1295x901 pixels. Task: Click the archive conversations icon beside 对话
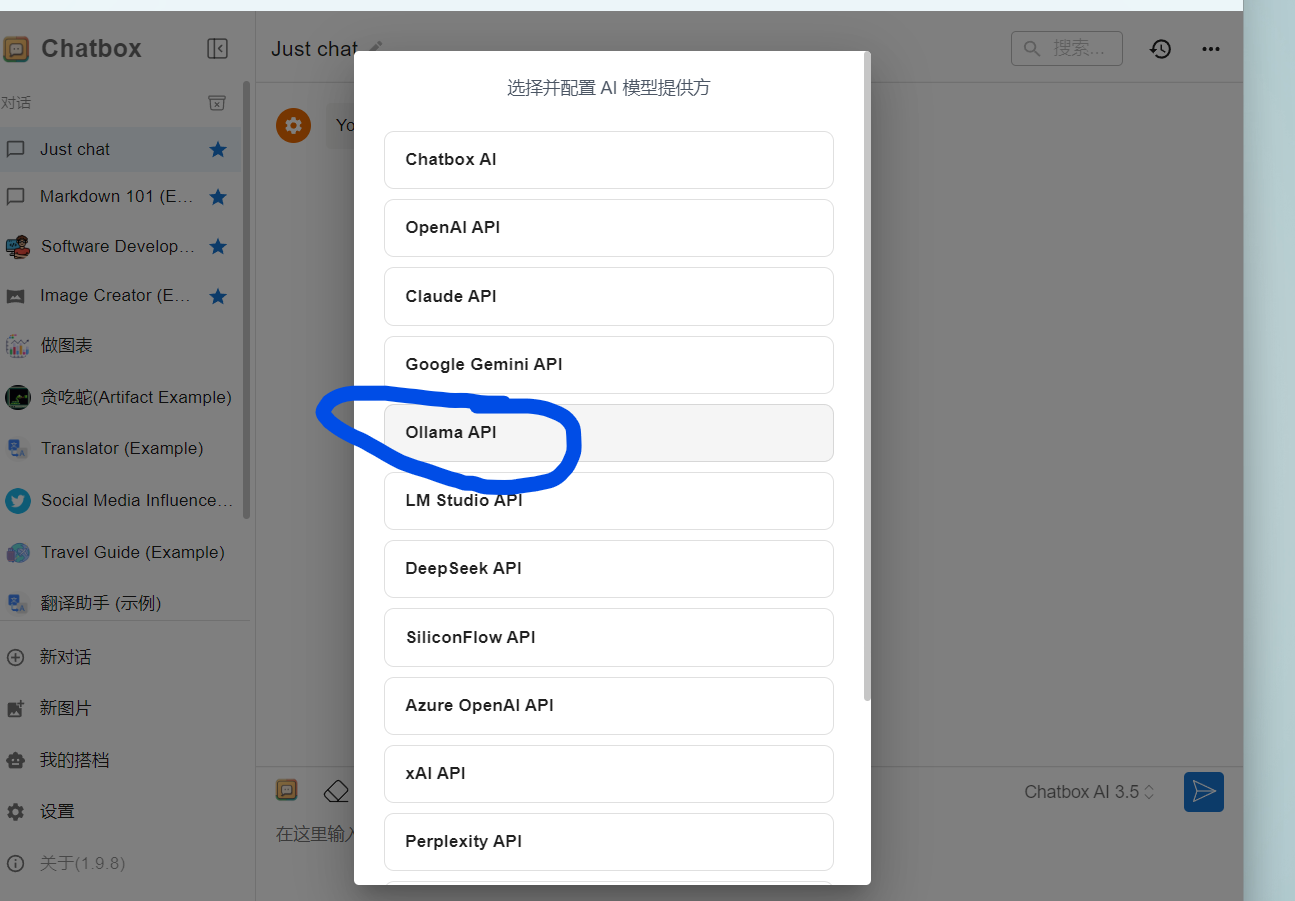tap(217, 103)
